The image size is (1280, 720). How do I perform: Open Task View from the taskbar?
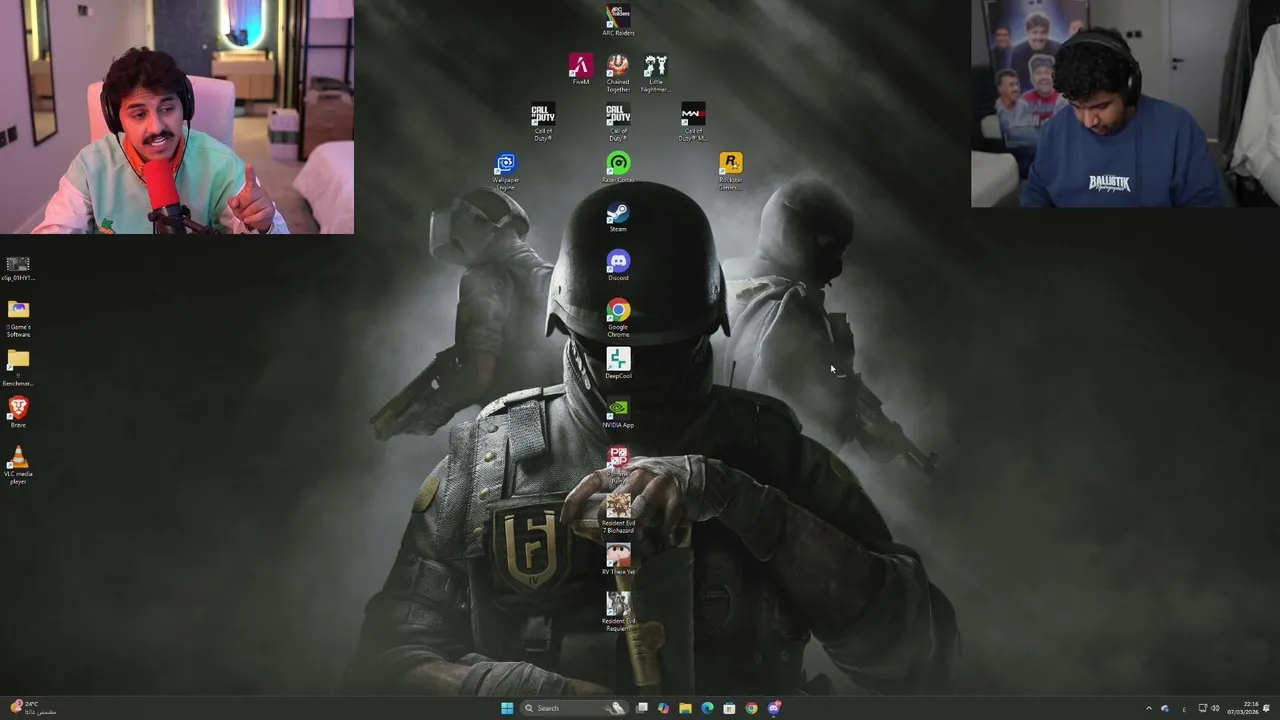point(642,708)
